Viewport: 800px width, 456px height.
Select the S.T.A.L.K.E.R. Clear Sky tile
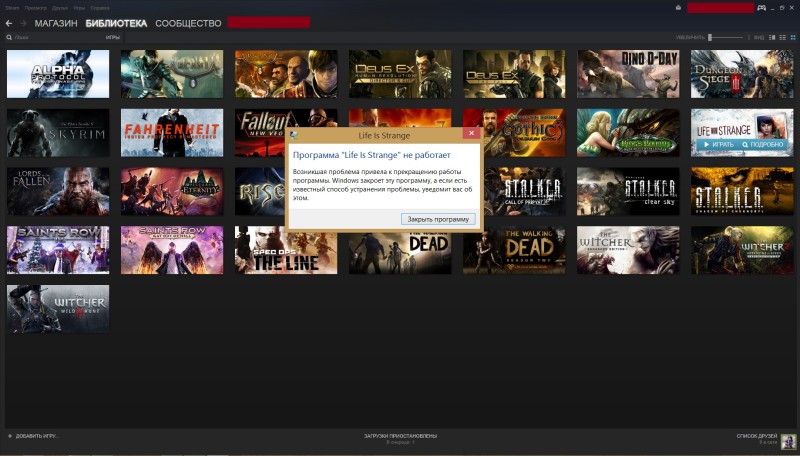coord(628,191)
